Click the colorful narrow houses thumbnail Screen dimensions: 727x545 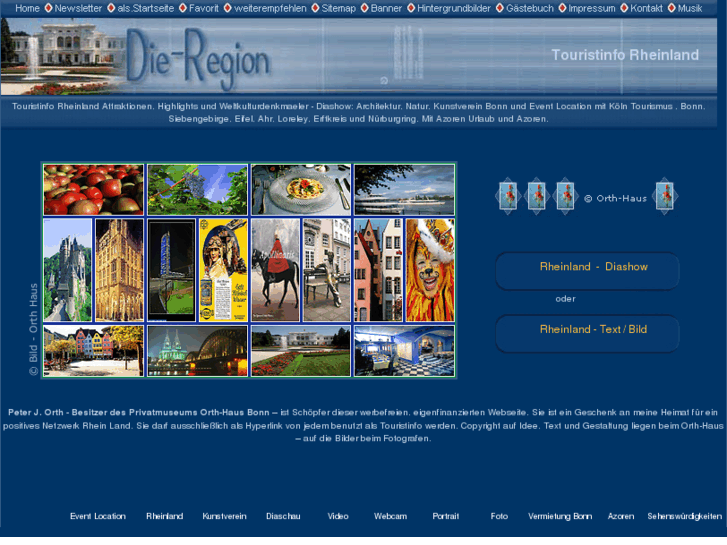pyautogui.click(x=378, y=270)
